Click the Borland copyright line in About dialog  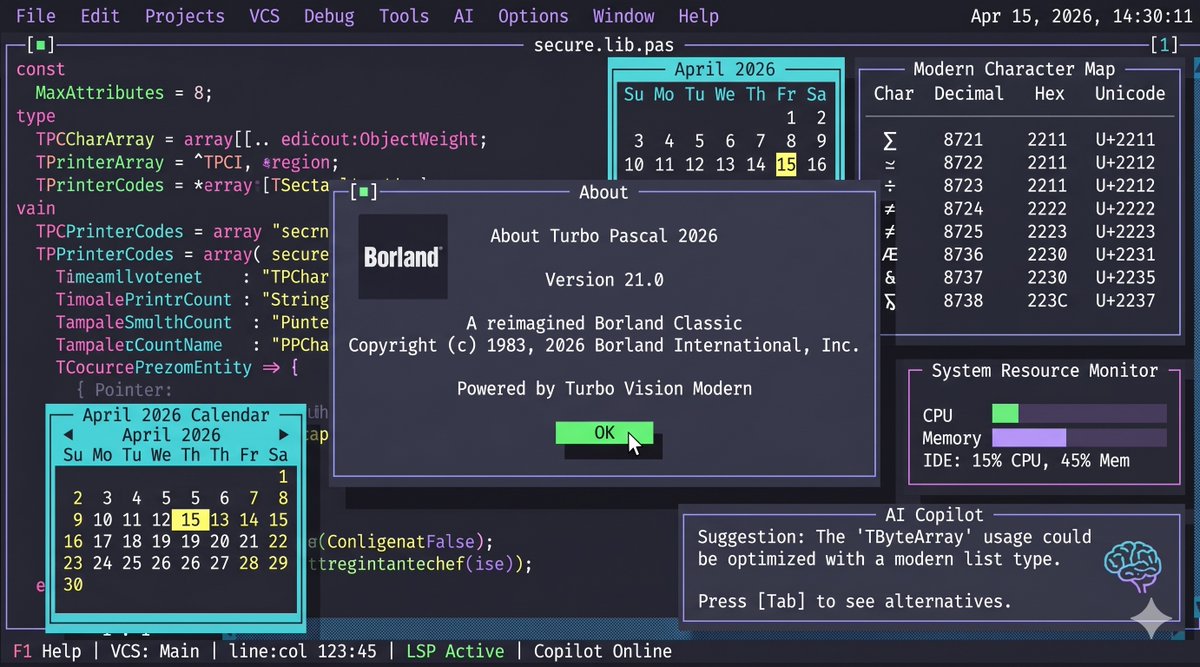(604, 345)
